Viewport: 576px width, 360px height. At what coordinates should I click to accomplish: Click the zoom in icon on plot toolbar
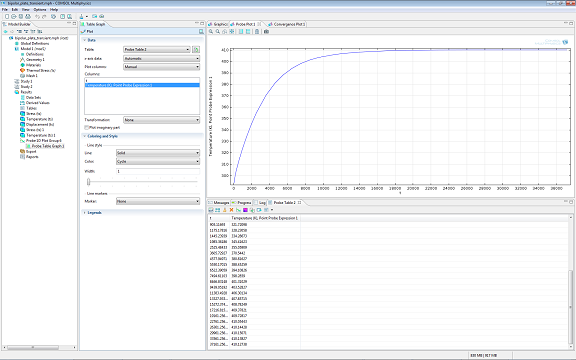tap(211, 32)
